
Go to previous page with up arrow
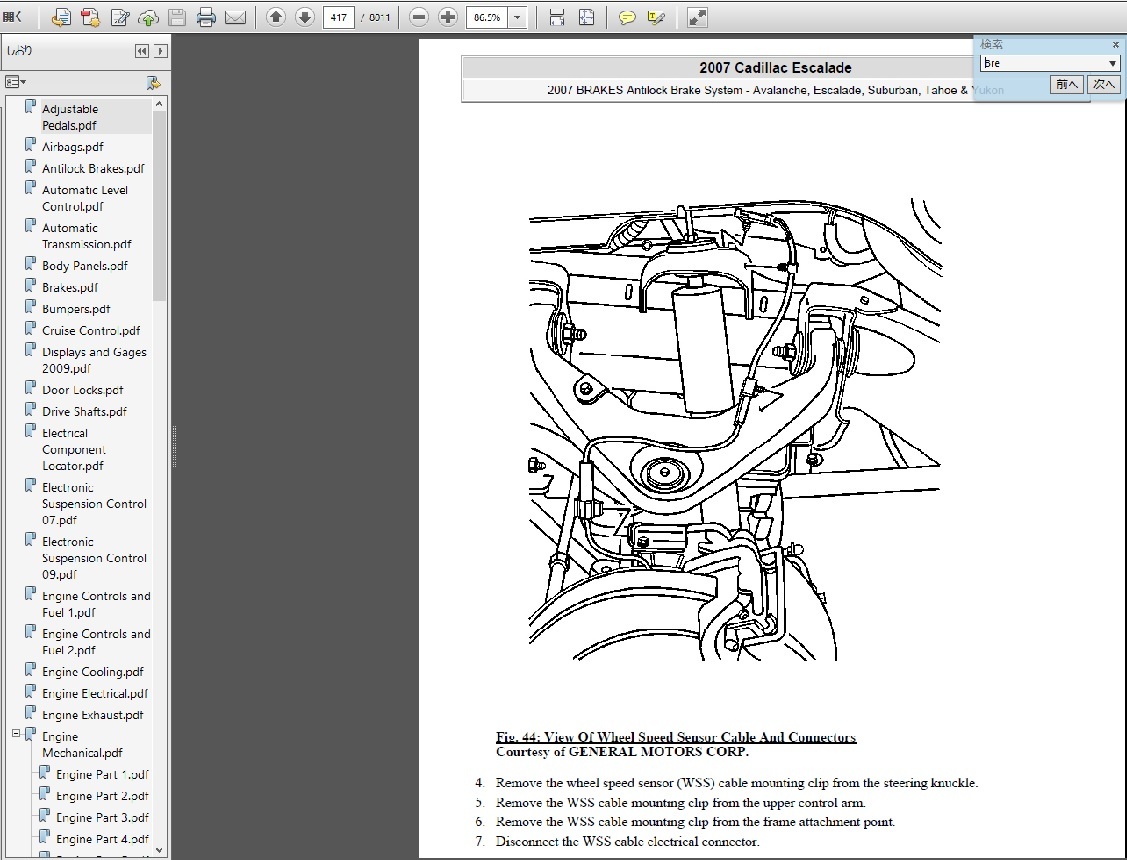[x=276, y=17]
